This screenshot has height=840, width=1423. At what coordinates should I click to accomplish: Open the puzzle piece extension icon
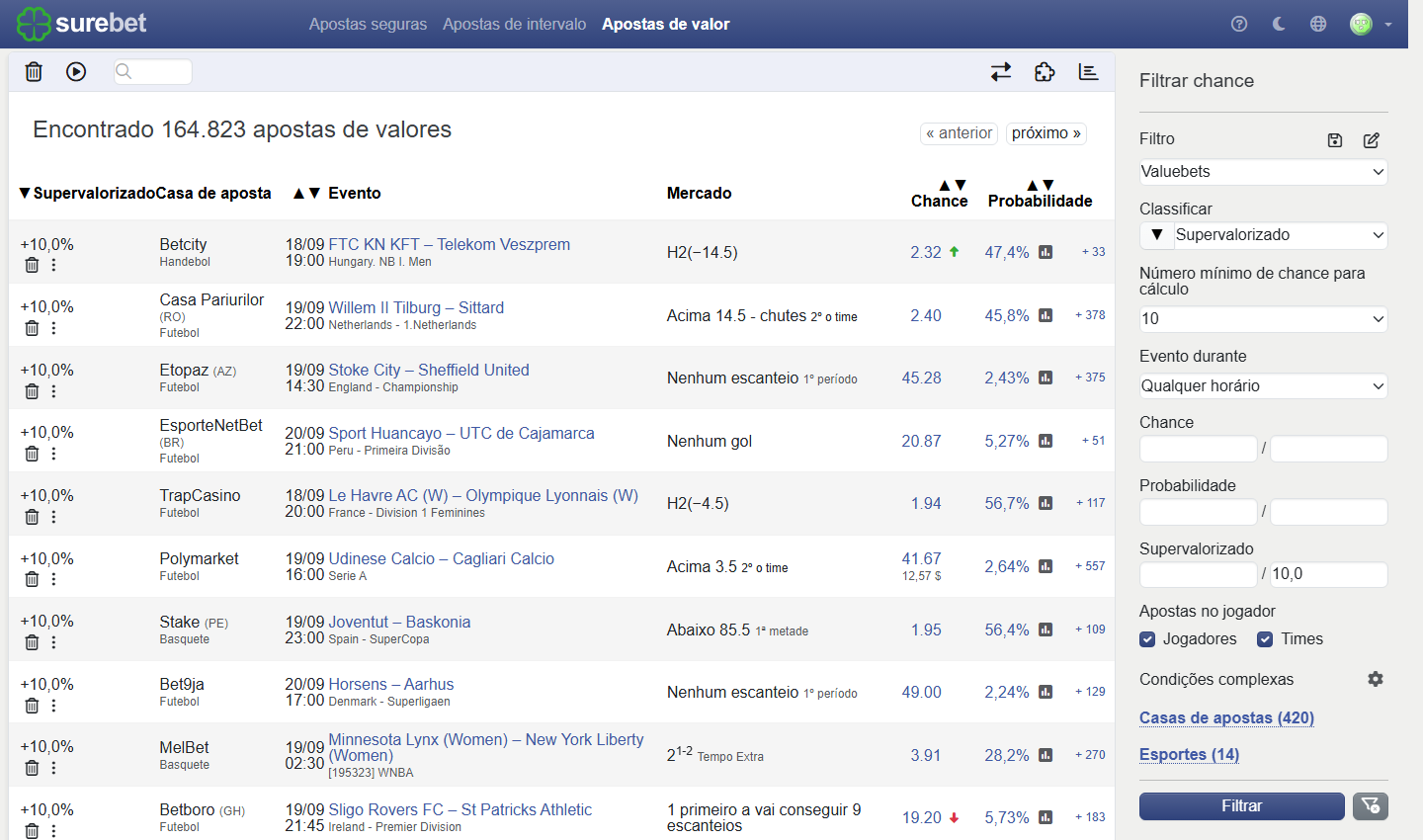pos(1045,71)
